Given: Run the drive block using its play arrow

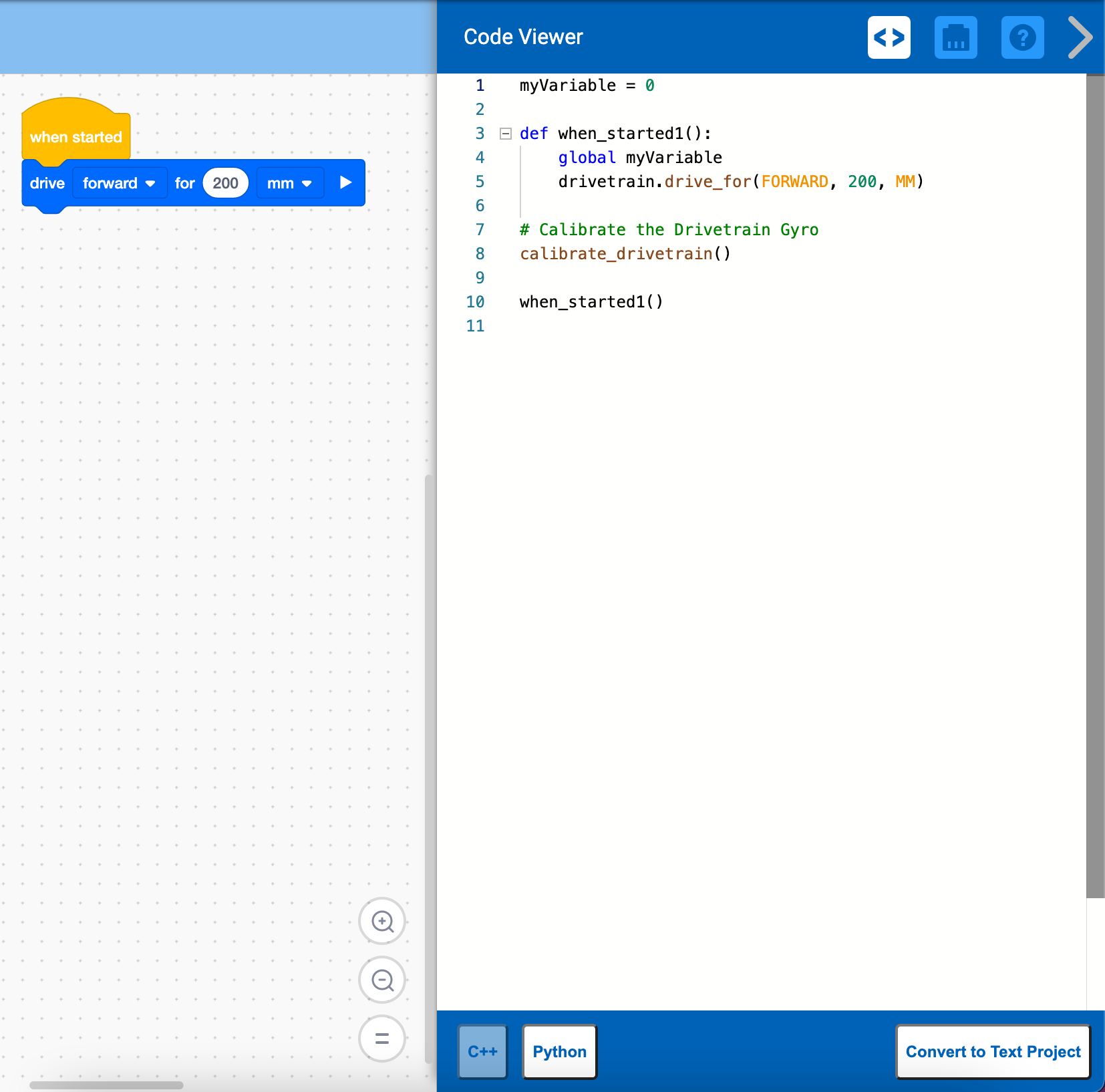Looking at the screenshot, I should coord(345,182).
